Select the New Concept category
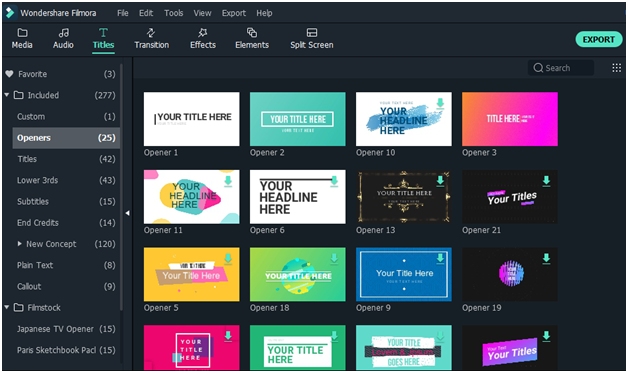The width and height of the screenshot is (628, 373). point(66,244)
